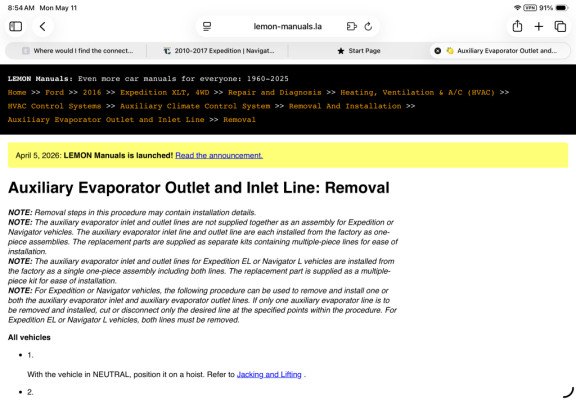
Task: Close the Auxiliary Evaporator Outlet tab
Action: pyautogui.click(x=438, y=51)
